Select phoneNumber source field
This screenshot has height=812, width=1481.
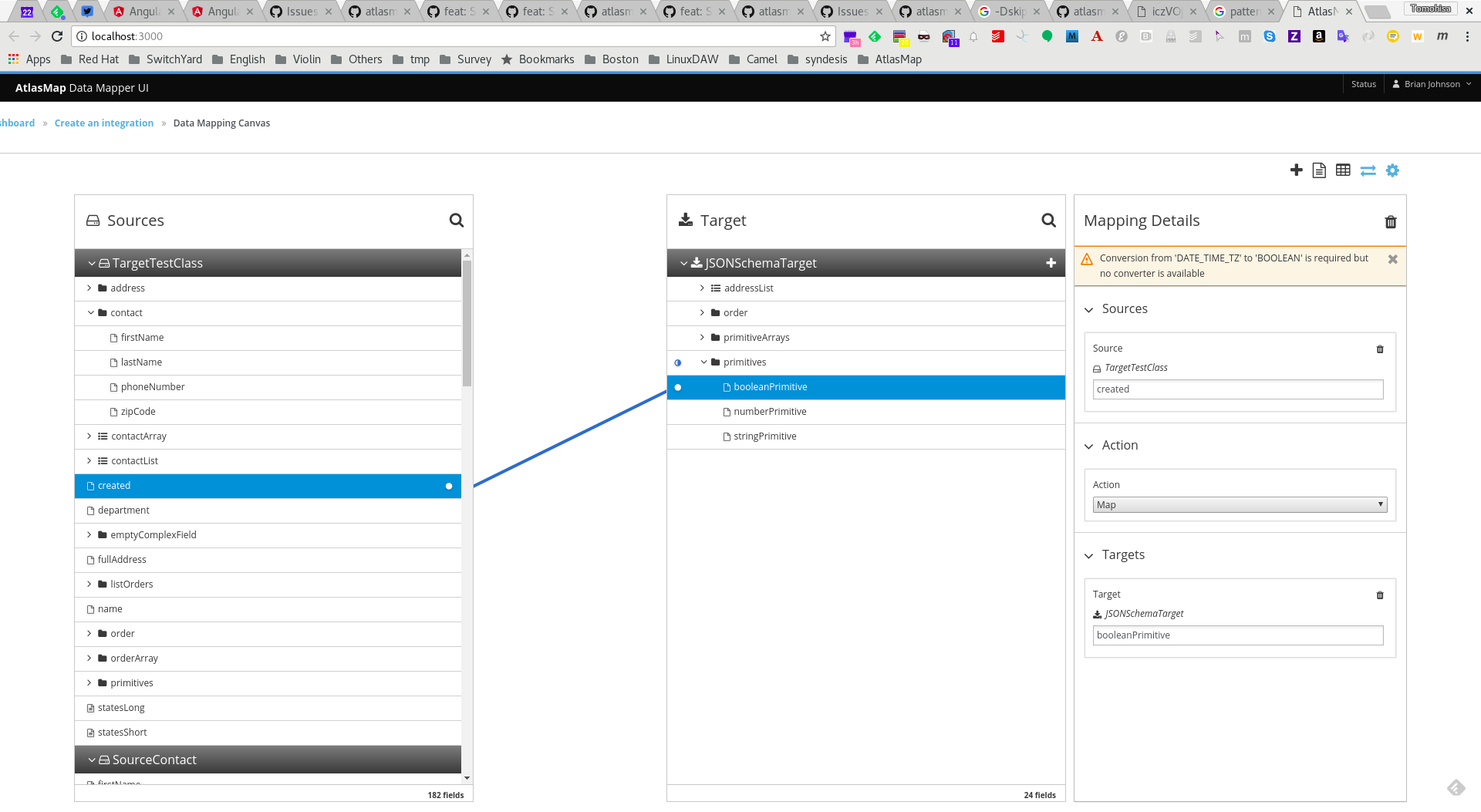268,387
